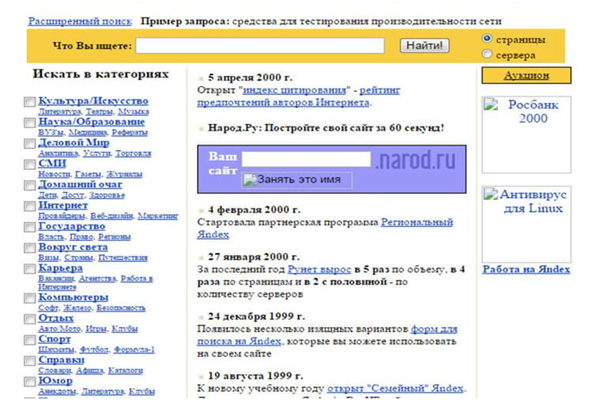
Task: Click the Торговля subcategory link
Action: (x=133, y=153)
